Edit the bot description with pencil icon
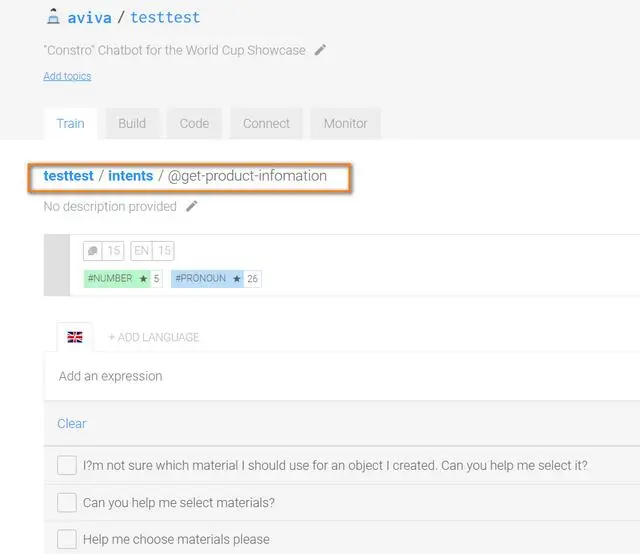The width and height of the screenshot is (640, 554). coord(320,50)
